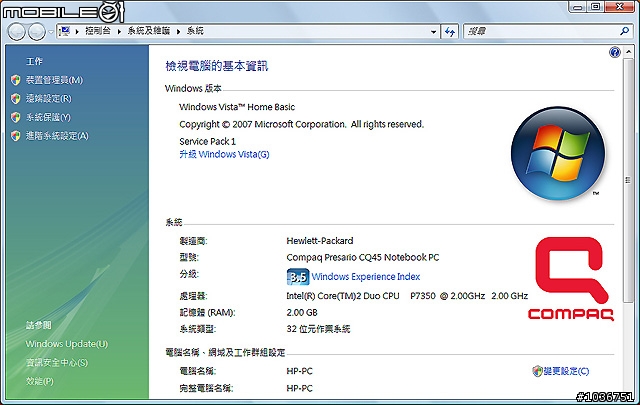The width and height of the screenshot is (640, 405).
Task: Open 變更設定(C) change settings link
Action: point(566,371)
